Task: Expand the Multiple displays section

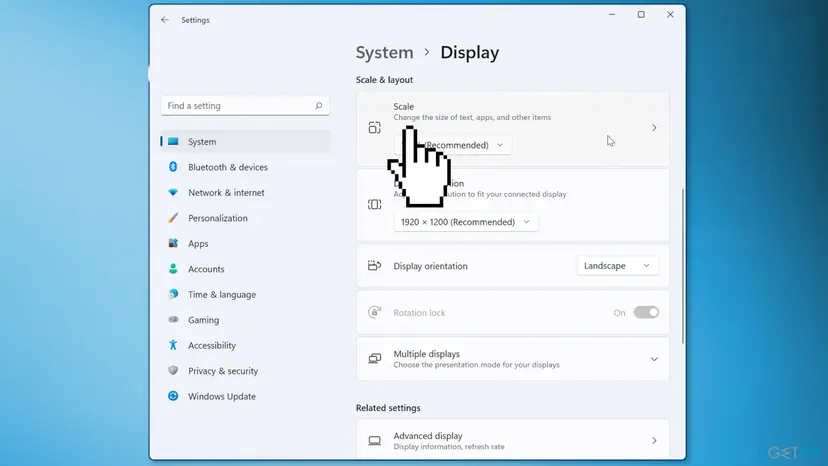Action: click(x=654, y=359)
